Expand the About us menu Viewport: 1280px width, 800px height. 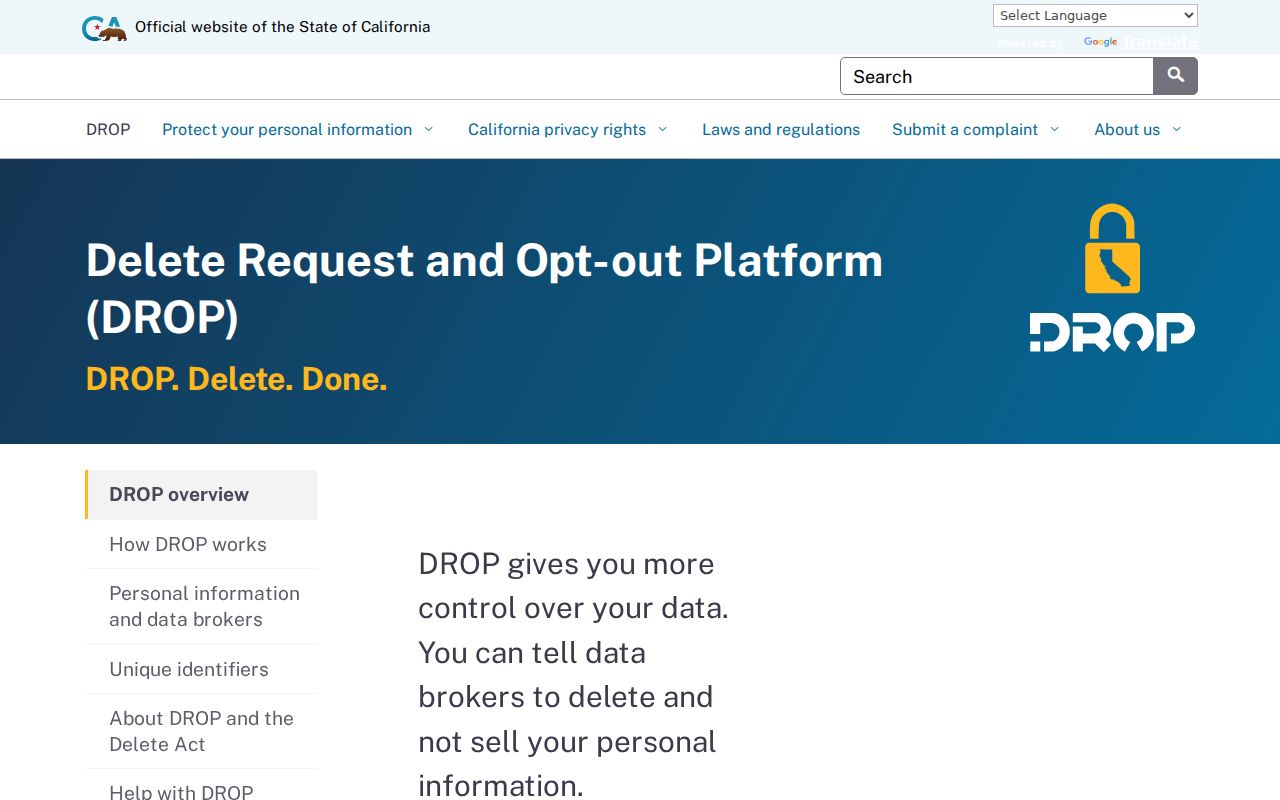1138,129
